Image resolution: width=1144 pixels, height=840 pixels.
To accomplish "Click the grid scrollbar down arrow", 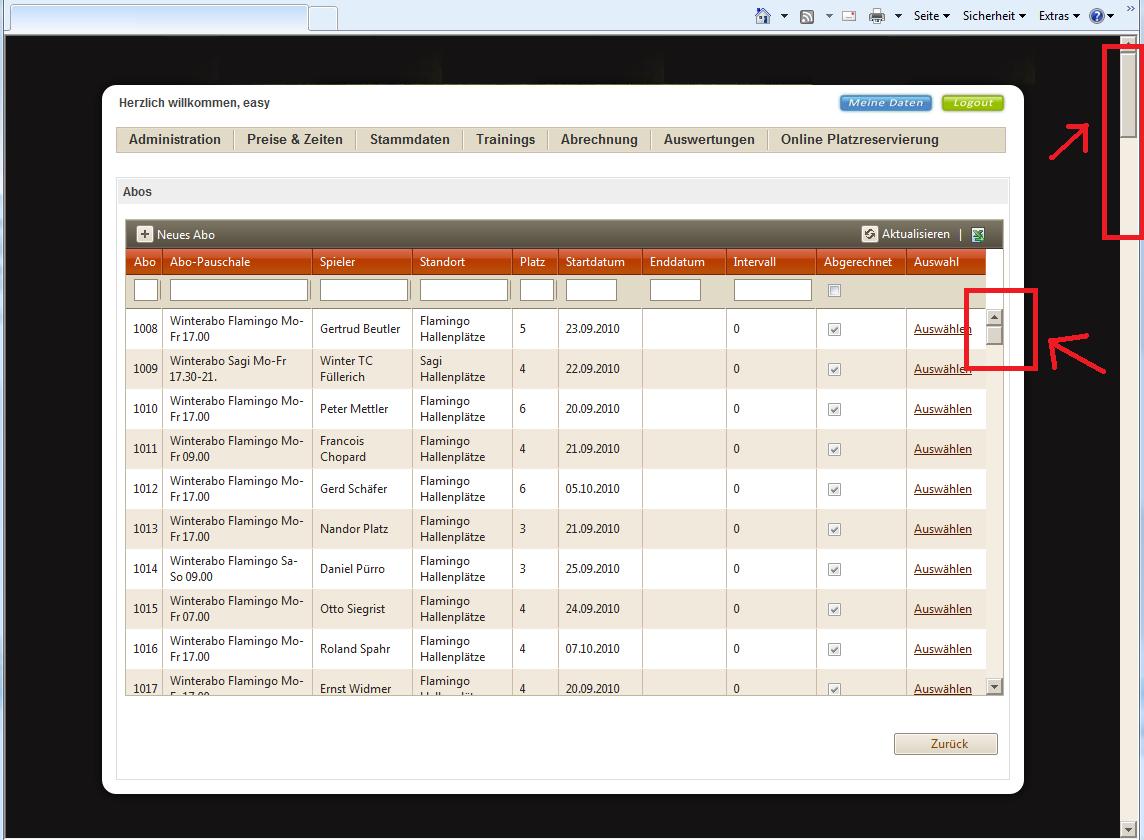I will 994,686.
